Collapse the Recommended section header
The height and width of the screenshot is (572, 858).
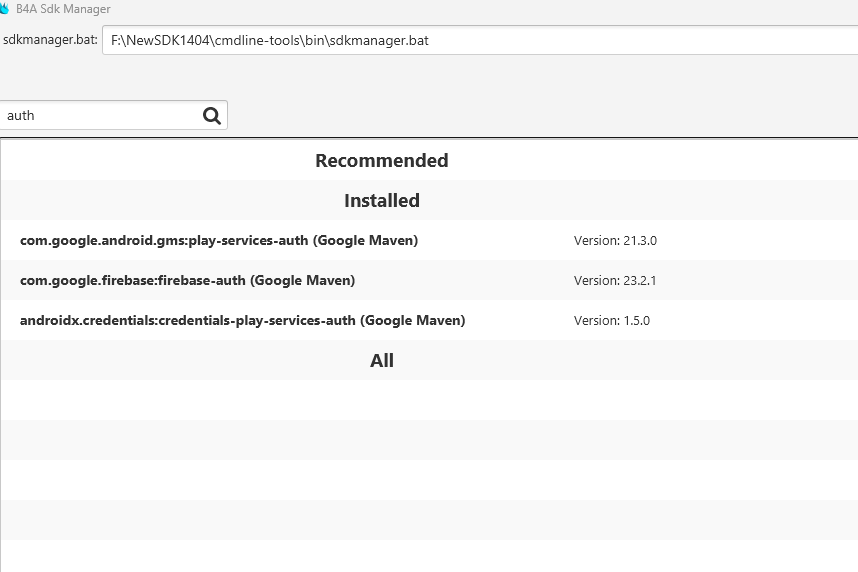point(381,160)
